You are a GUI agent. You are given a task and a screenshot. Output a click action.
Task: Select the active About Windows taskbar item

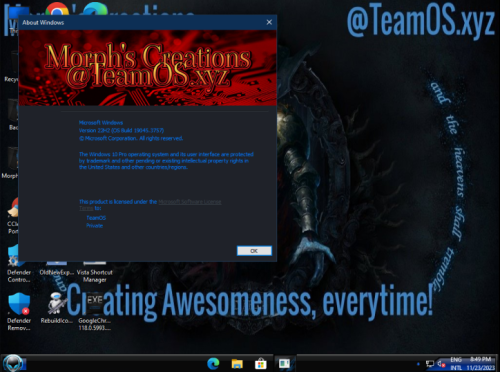tap(284, 363)
